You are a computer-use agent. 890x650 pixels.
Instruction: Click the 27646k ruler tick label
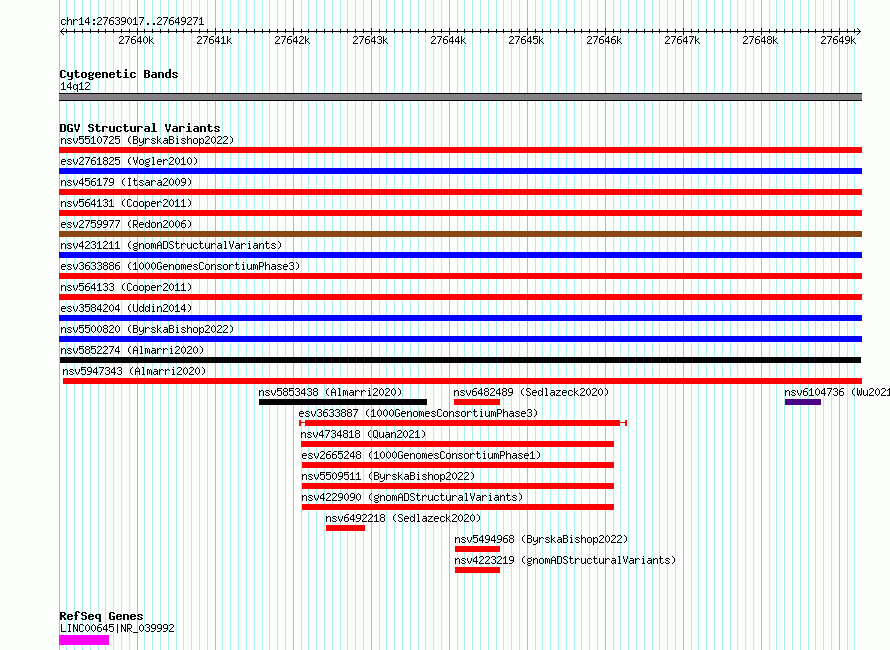coord(604,40)
